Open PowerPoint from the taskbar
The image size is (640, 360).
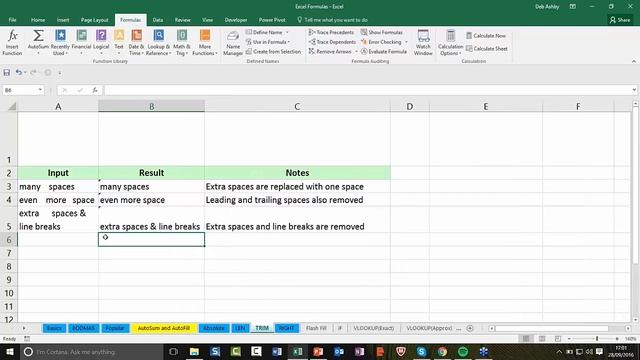pos(318,351)
